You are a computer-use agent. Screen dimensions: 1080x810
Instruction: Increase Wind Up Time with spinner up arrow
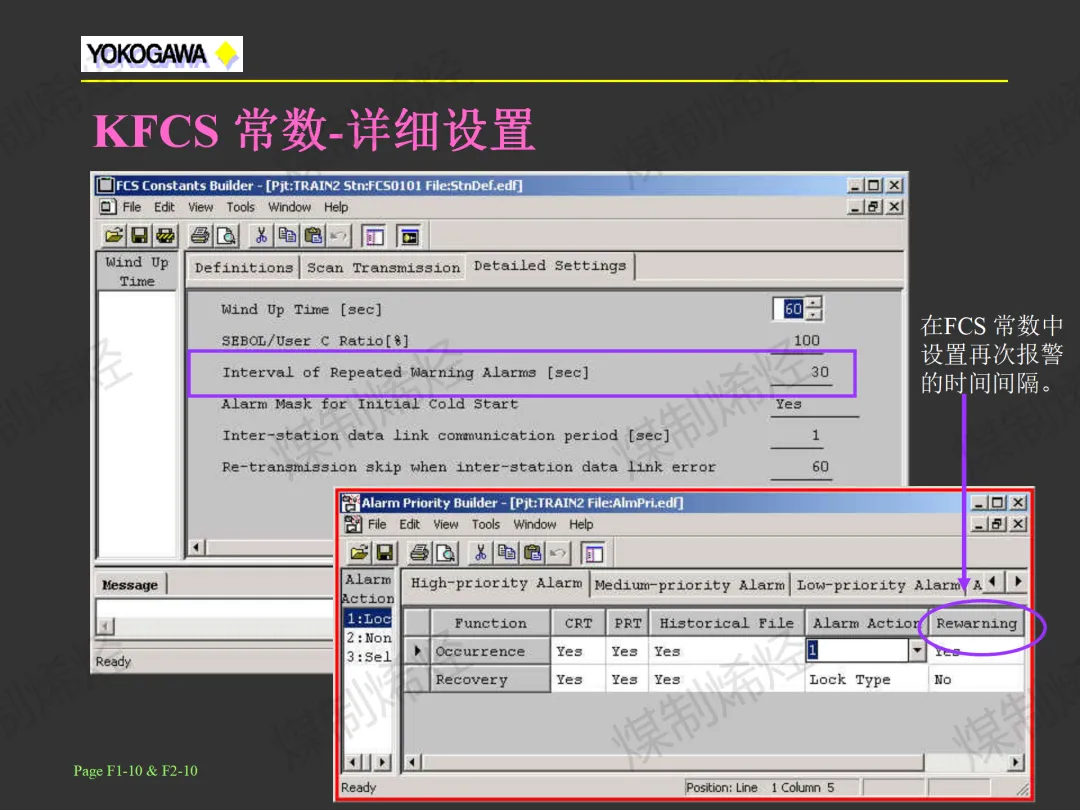[x=814, y=302]
